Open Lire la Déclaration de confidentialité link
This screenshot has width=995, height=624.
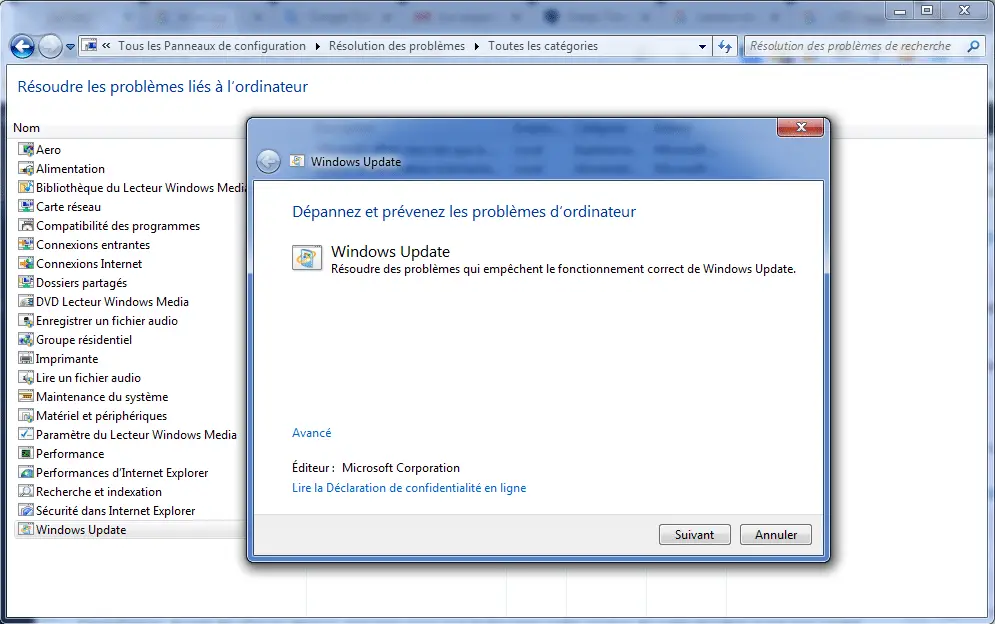click(x=409, y=488)
